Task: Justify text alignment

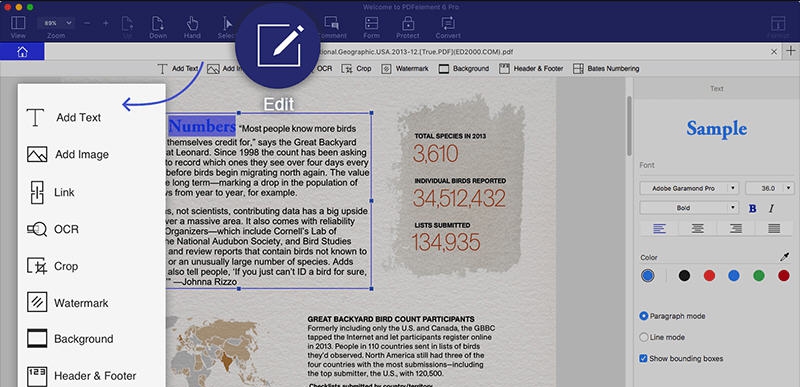Action: point(774,228)
